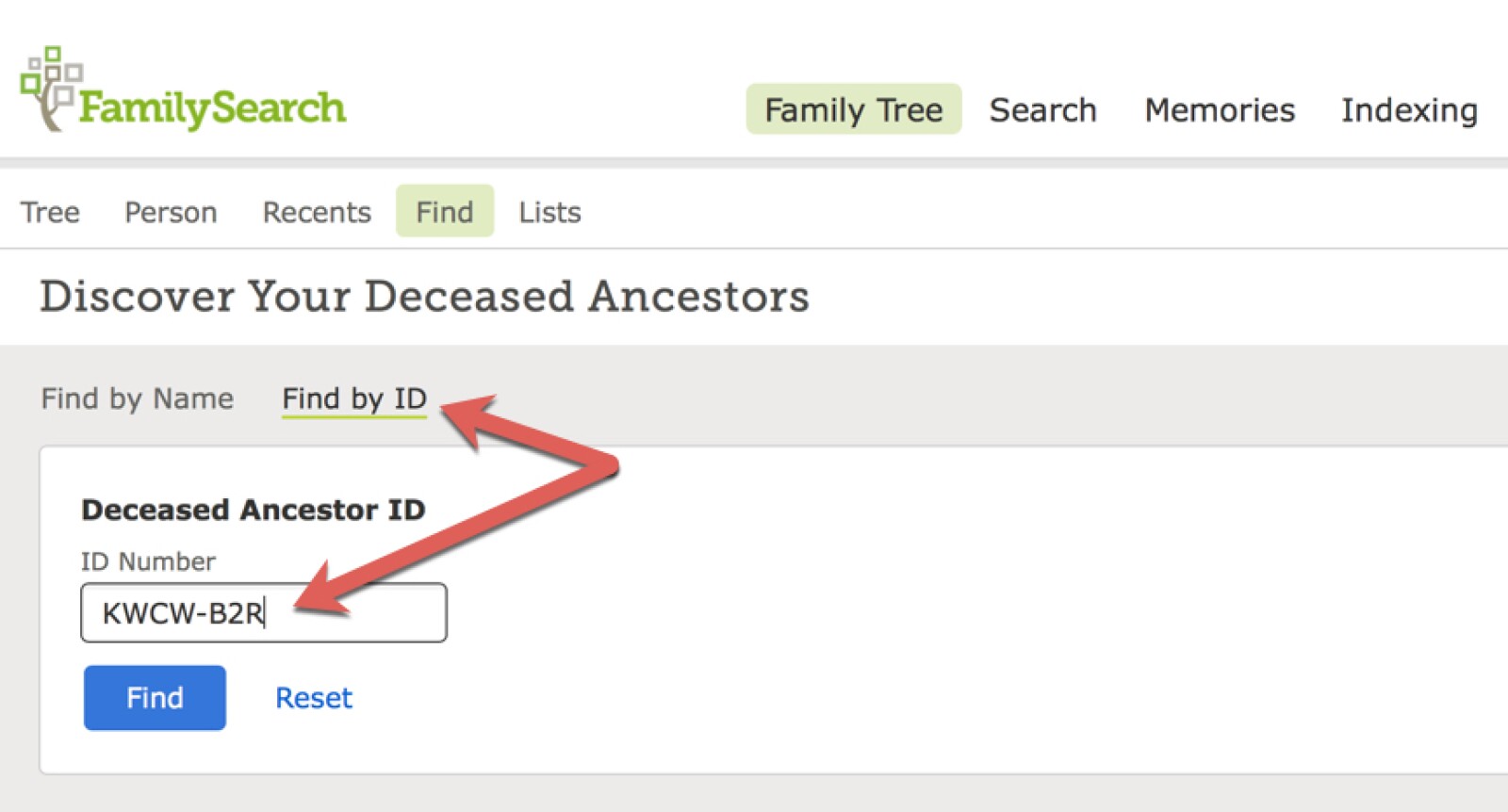Select the KWCW-B2R text in the input
Screen dimensions: 1508x812
(x=185, y=611)
